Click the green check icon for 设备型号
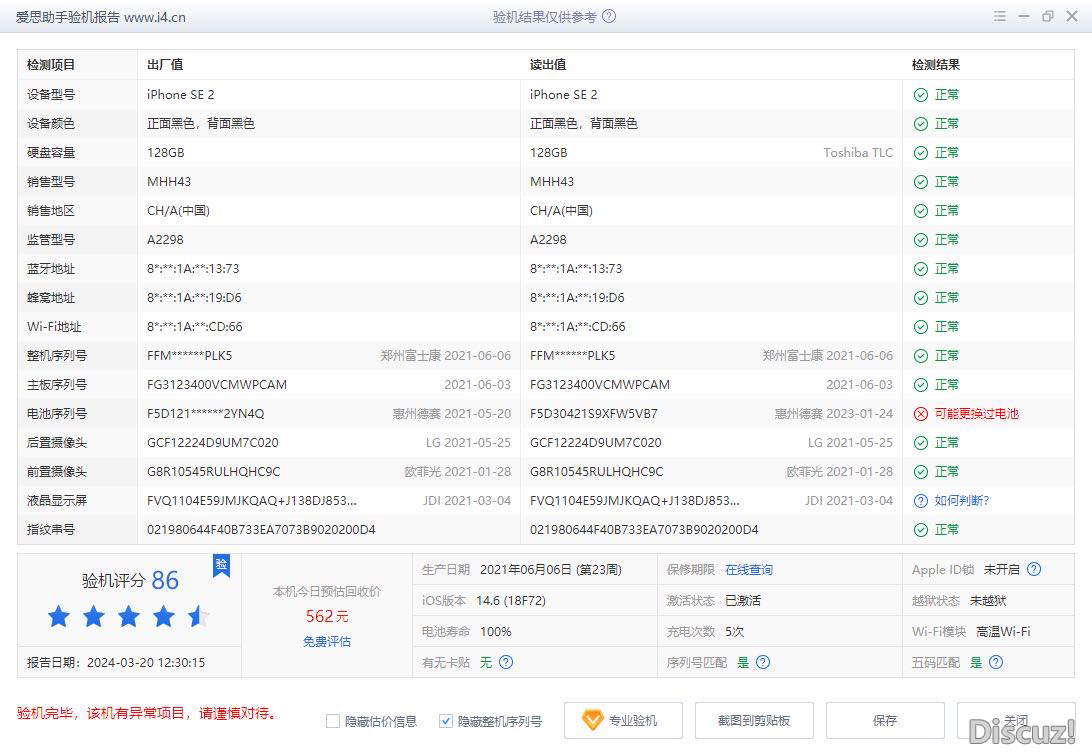Screen dimensions: 1092x756 921,95
